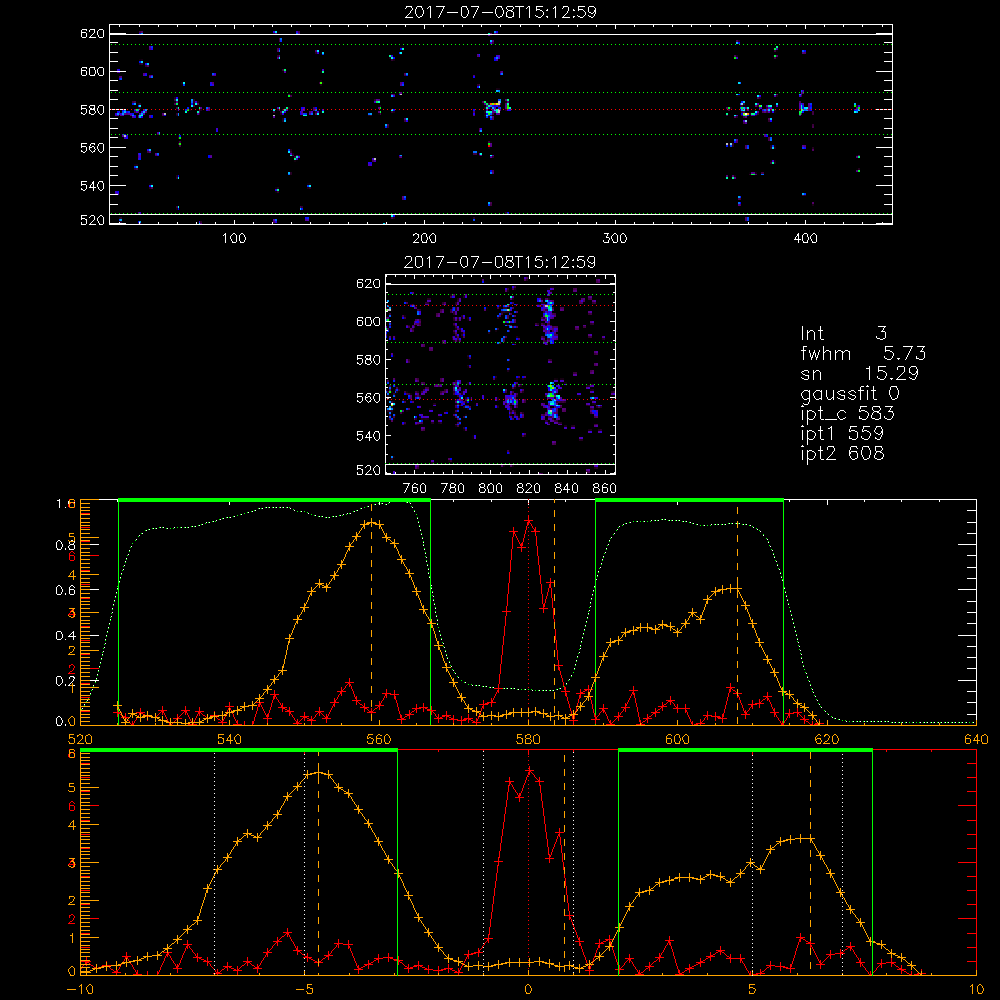Select the 'ipt_c 583' readout line
This screenshot has height=1000, width=1000.
[x=848, y=414]
